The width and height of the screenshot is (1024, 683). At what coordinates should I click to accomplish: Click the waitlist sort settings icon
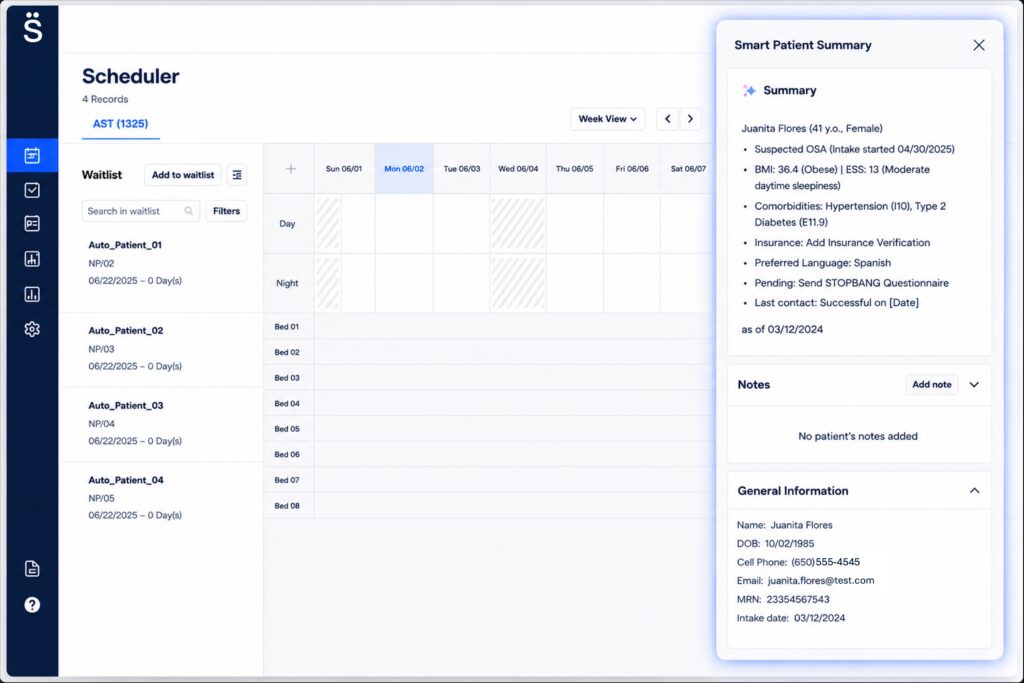point(237,175)
